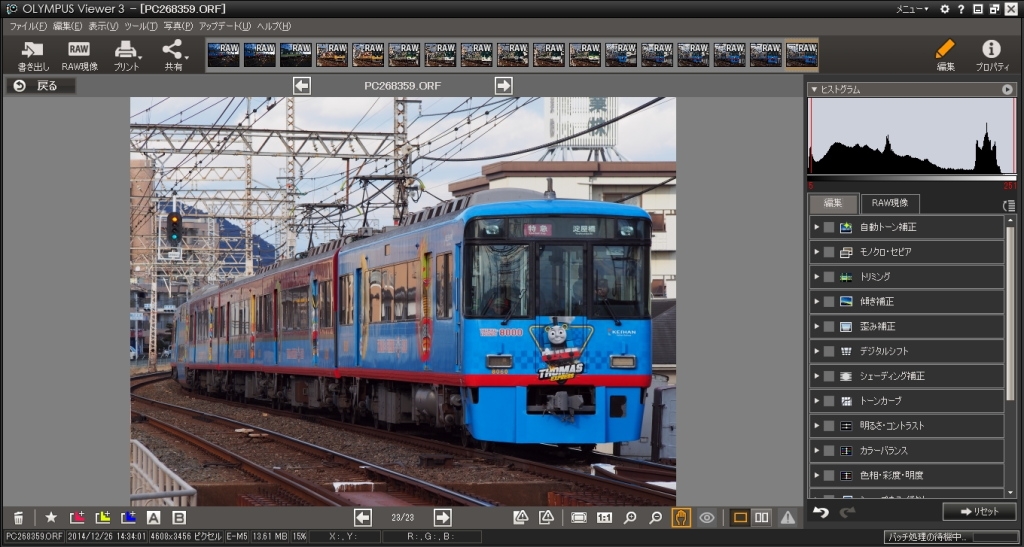Toggle the eye preview icon
The image size is (1024, 547).
tap(707, 518)
